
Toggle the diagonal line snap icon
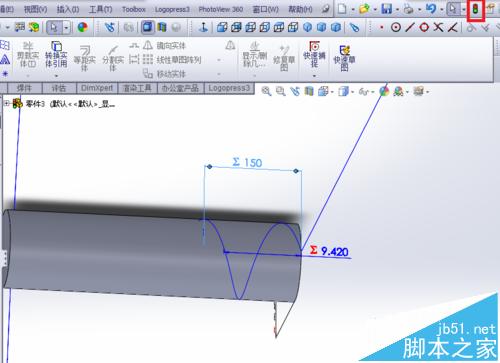[410, 27]
